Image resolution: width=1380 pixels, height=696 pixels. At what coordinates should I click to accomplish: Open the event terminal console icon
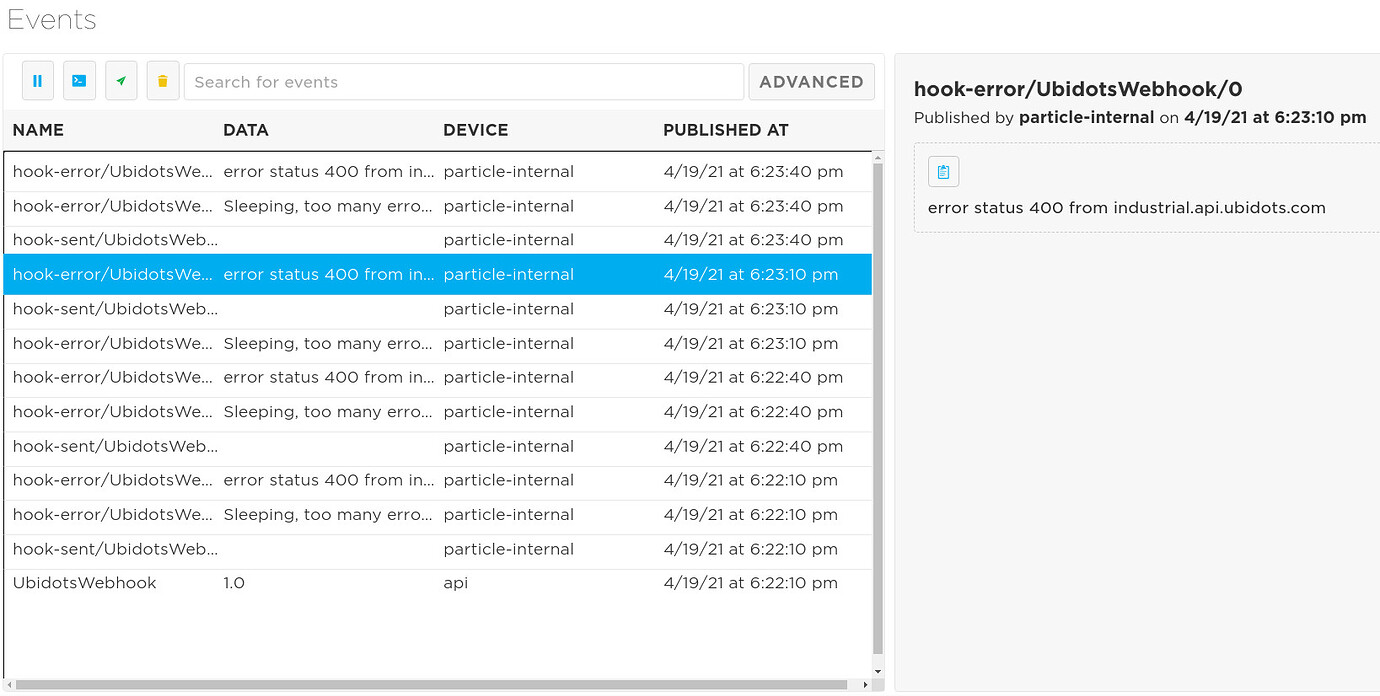pyautogui.click(x=79, y=80)
